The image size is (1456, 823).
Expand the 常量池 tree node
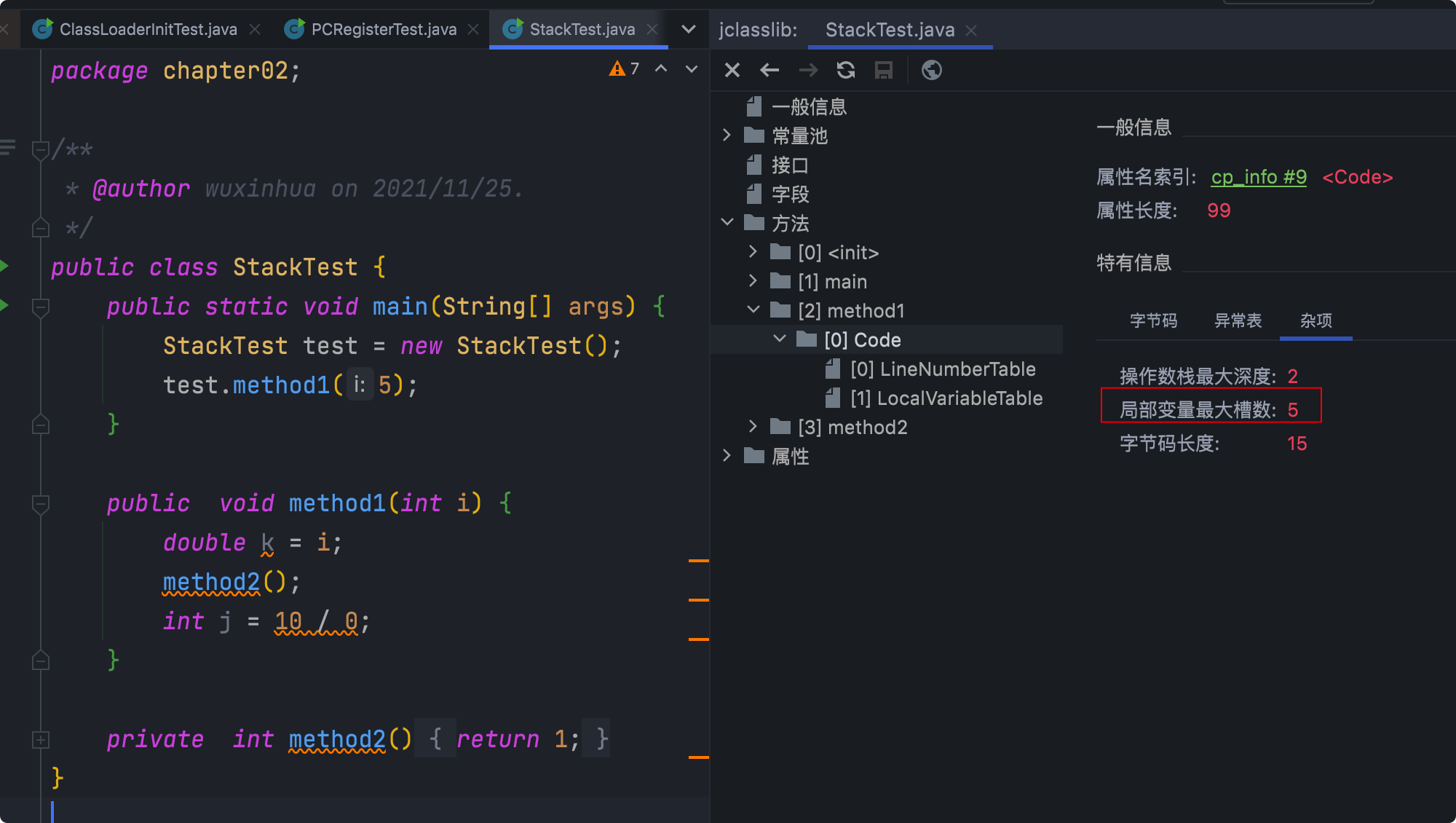[727, 135]
